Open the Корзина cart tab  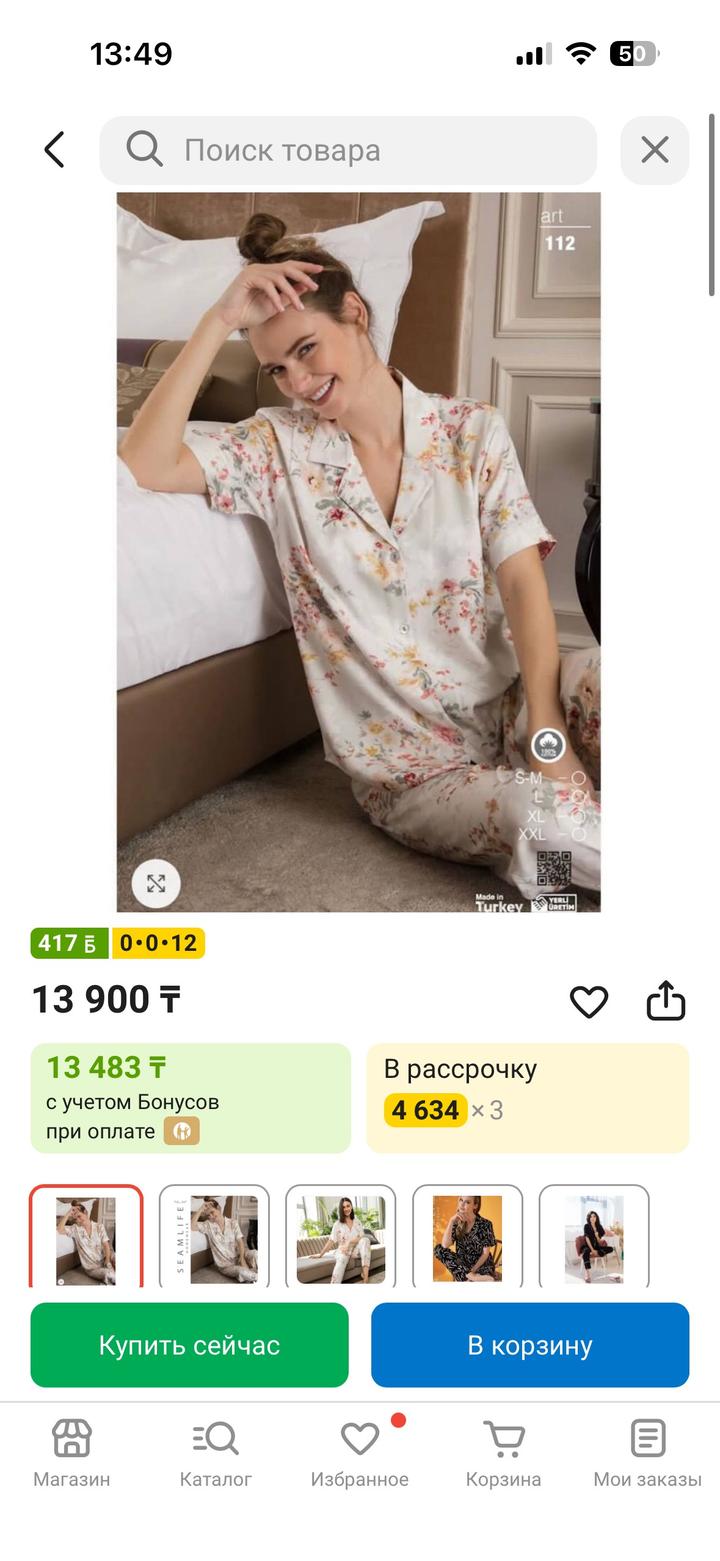[503, 1452]
